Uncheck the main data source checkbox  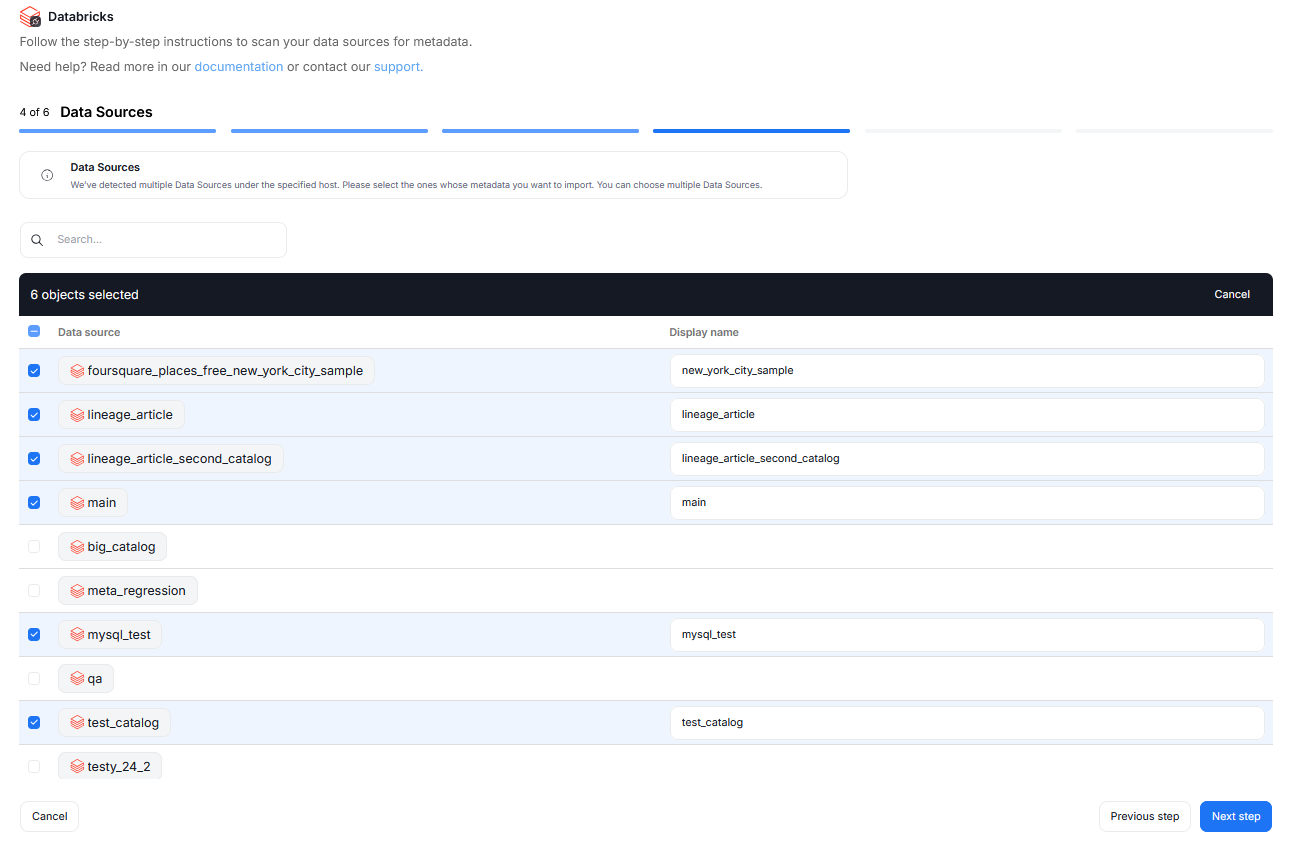(34, 503)
